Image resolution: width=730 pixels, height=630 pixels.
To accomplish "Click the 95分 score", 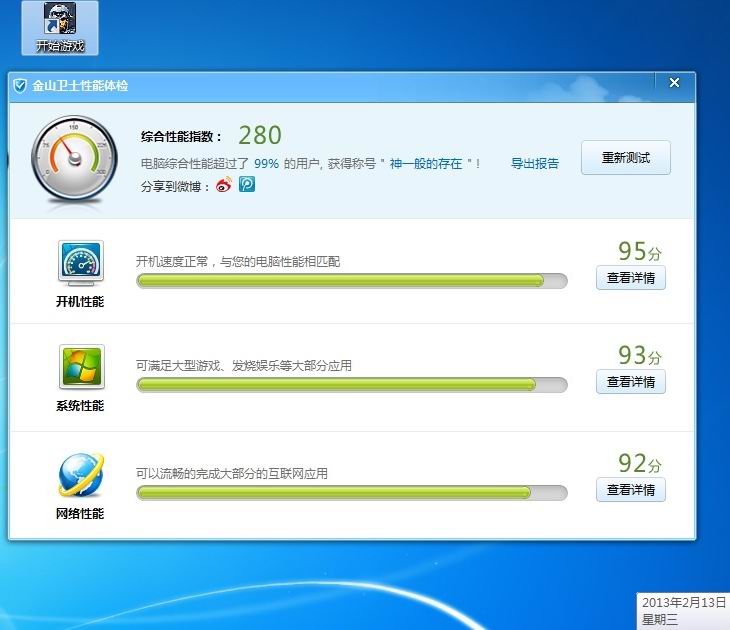I will point(640,251).
